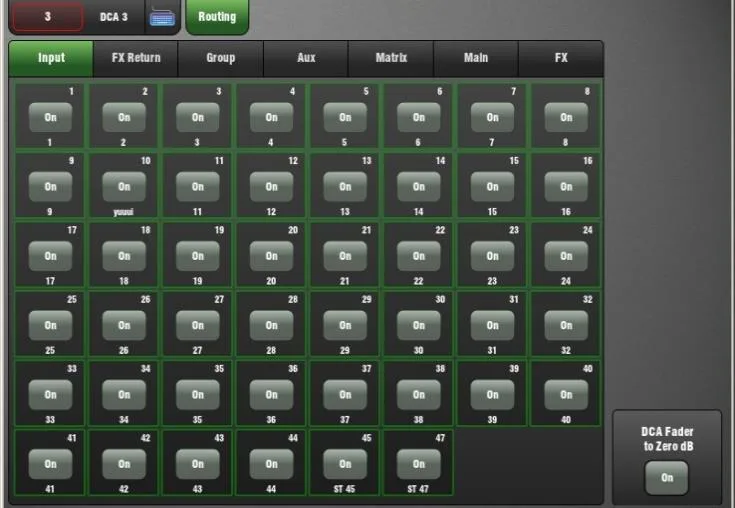Toggle input channel 3 On button

[x=197, y=117]
